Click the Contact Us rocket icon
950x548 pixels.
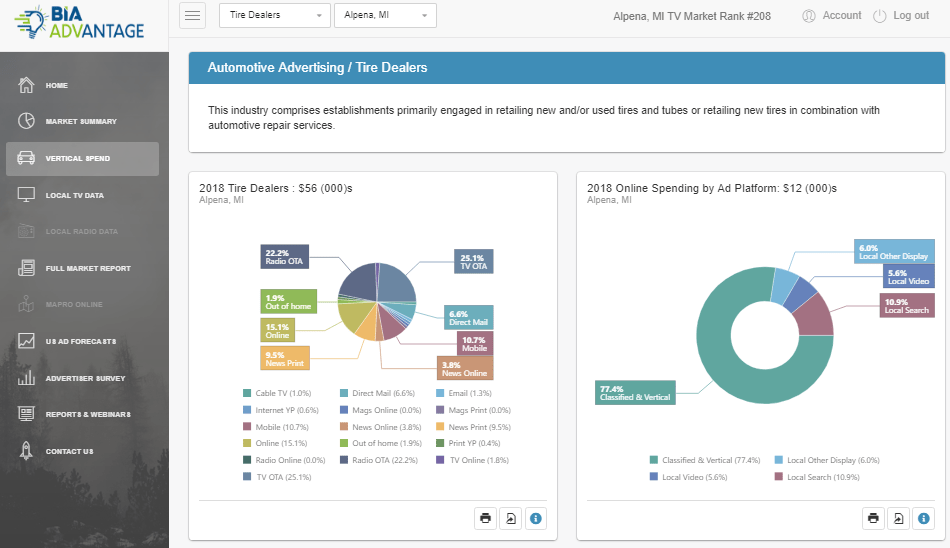26,450
